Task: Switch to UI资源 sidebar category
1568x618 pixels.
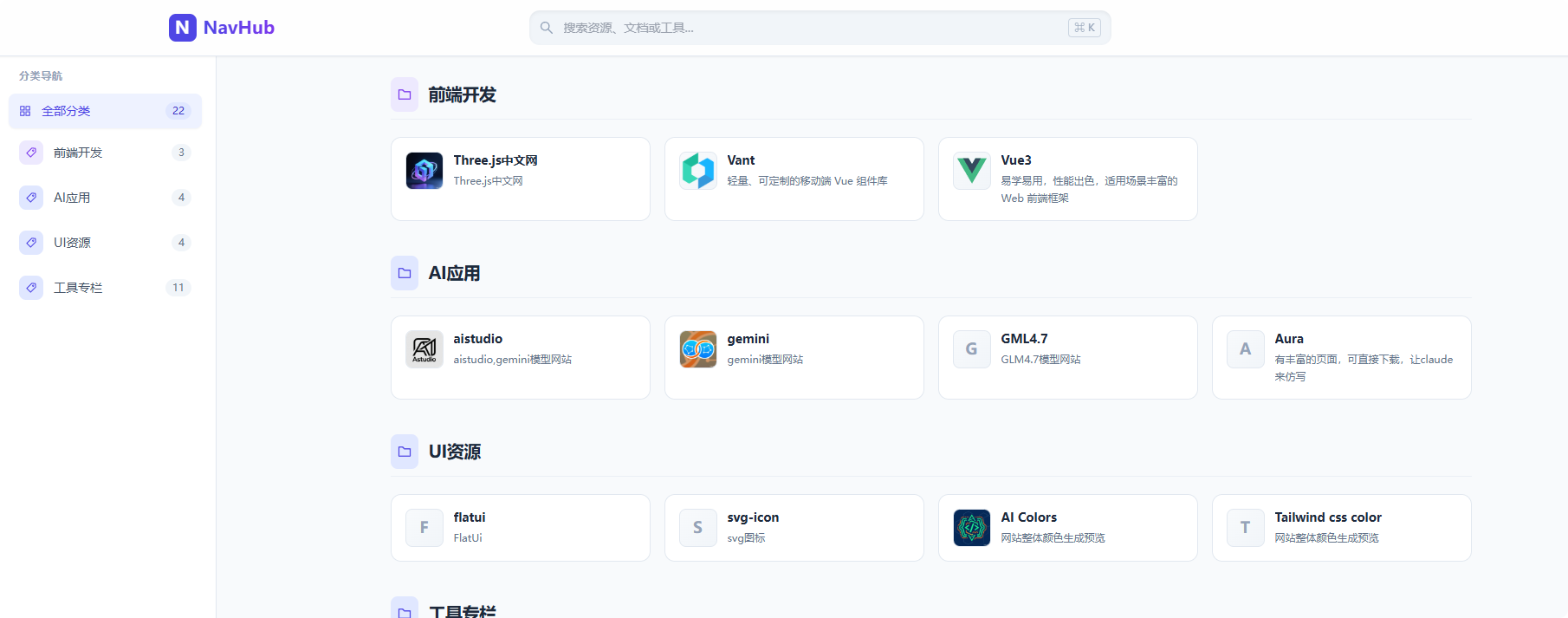Action: click(x=105, y=243)
